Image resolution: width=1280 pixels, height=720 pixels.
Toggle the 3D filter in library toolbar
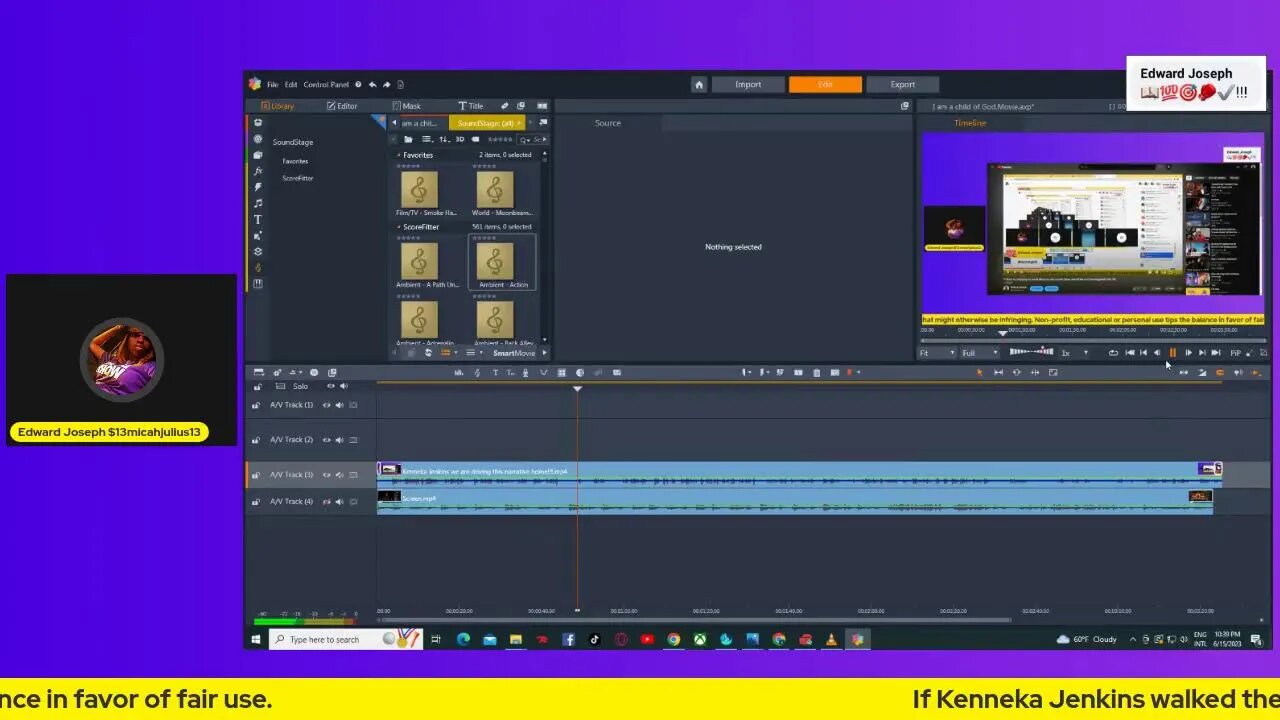coord(460,139)
